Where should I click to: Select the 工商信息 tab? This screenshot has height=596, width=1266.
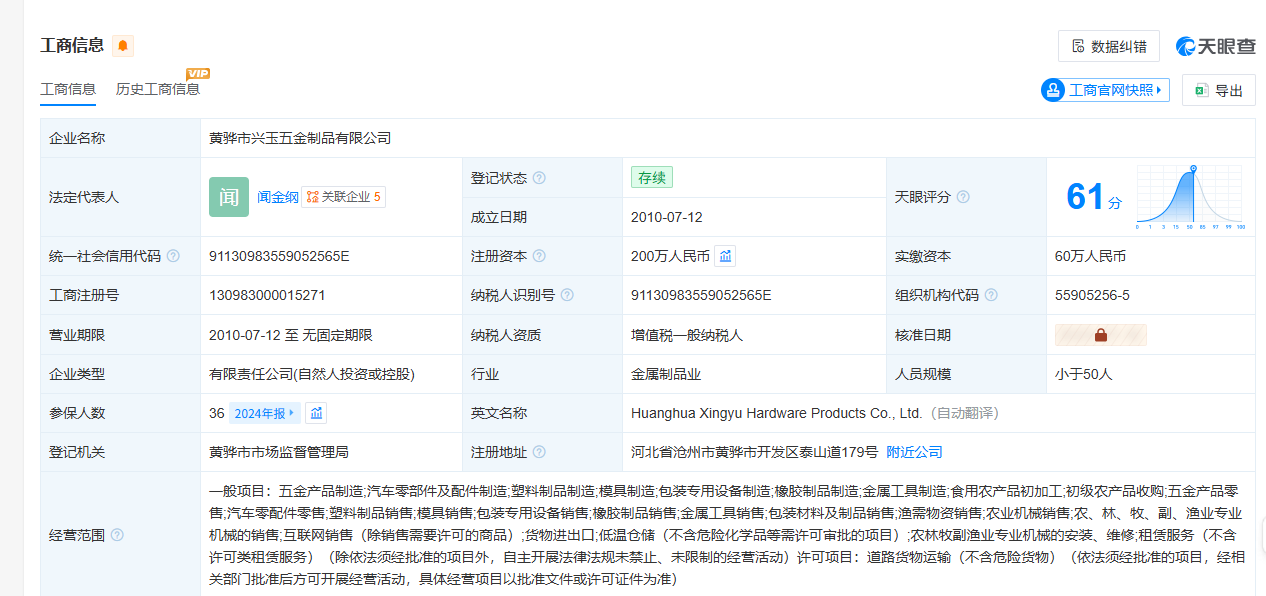[68, 89]
